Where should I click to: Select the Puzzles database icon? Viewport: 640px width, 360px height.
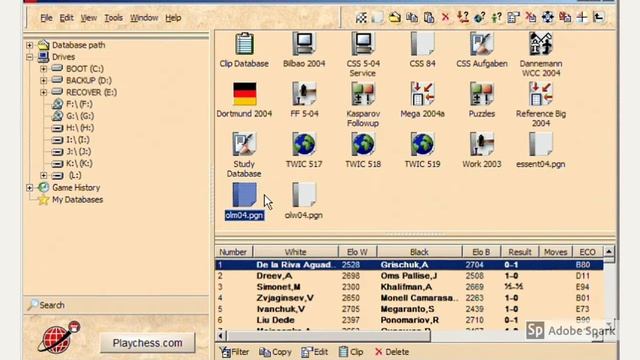482,94
